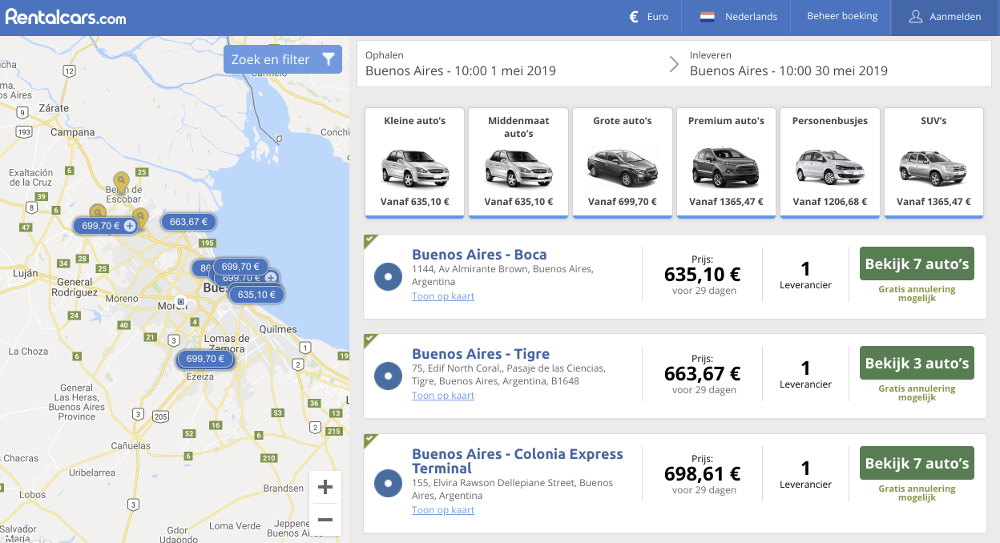Click the Colonia Express Terminal address text

tap(512, 489)
